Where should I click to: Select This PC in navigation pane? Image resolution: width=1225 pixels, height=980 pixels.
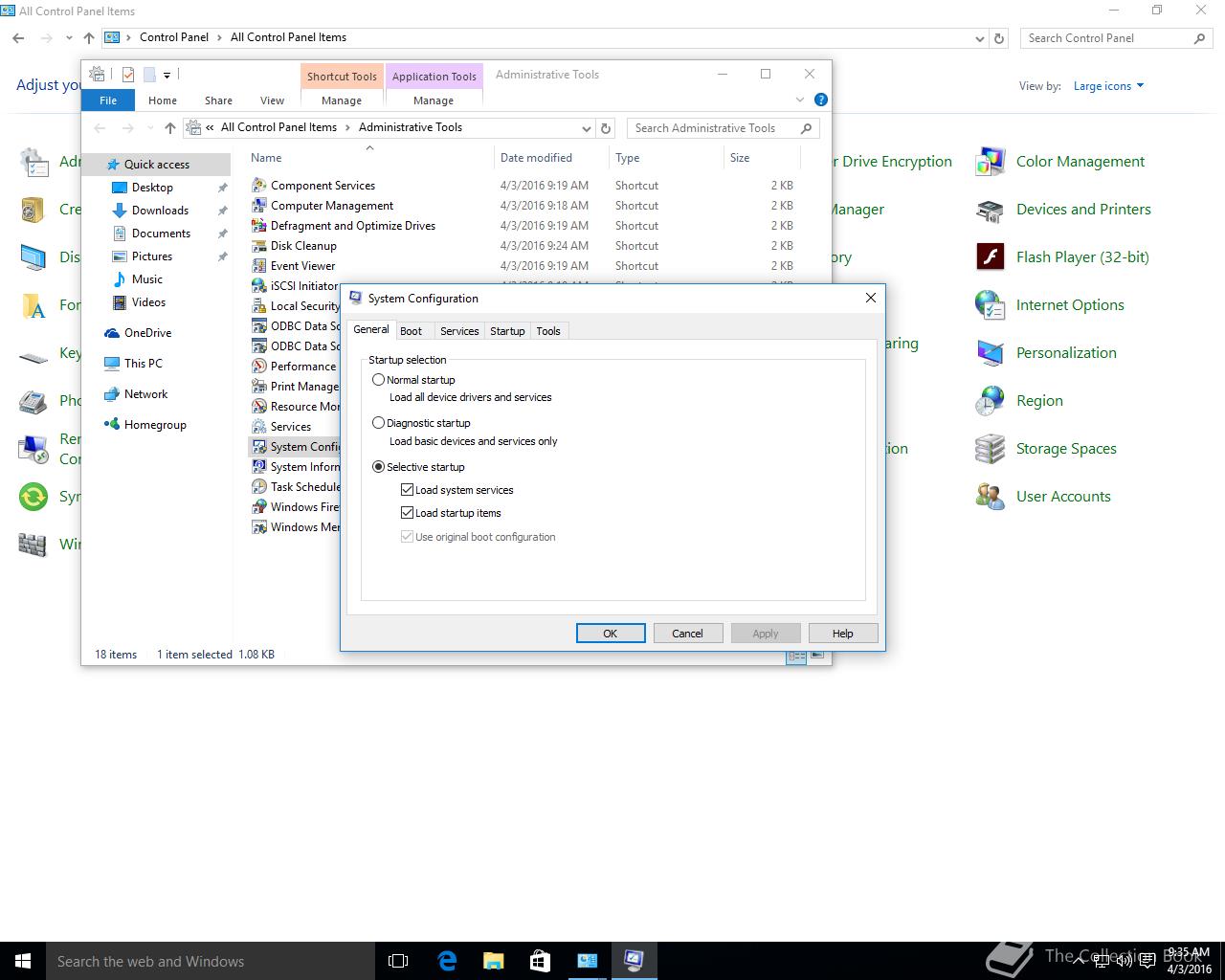pos(144,364)
